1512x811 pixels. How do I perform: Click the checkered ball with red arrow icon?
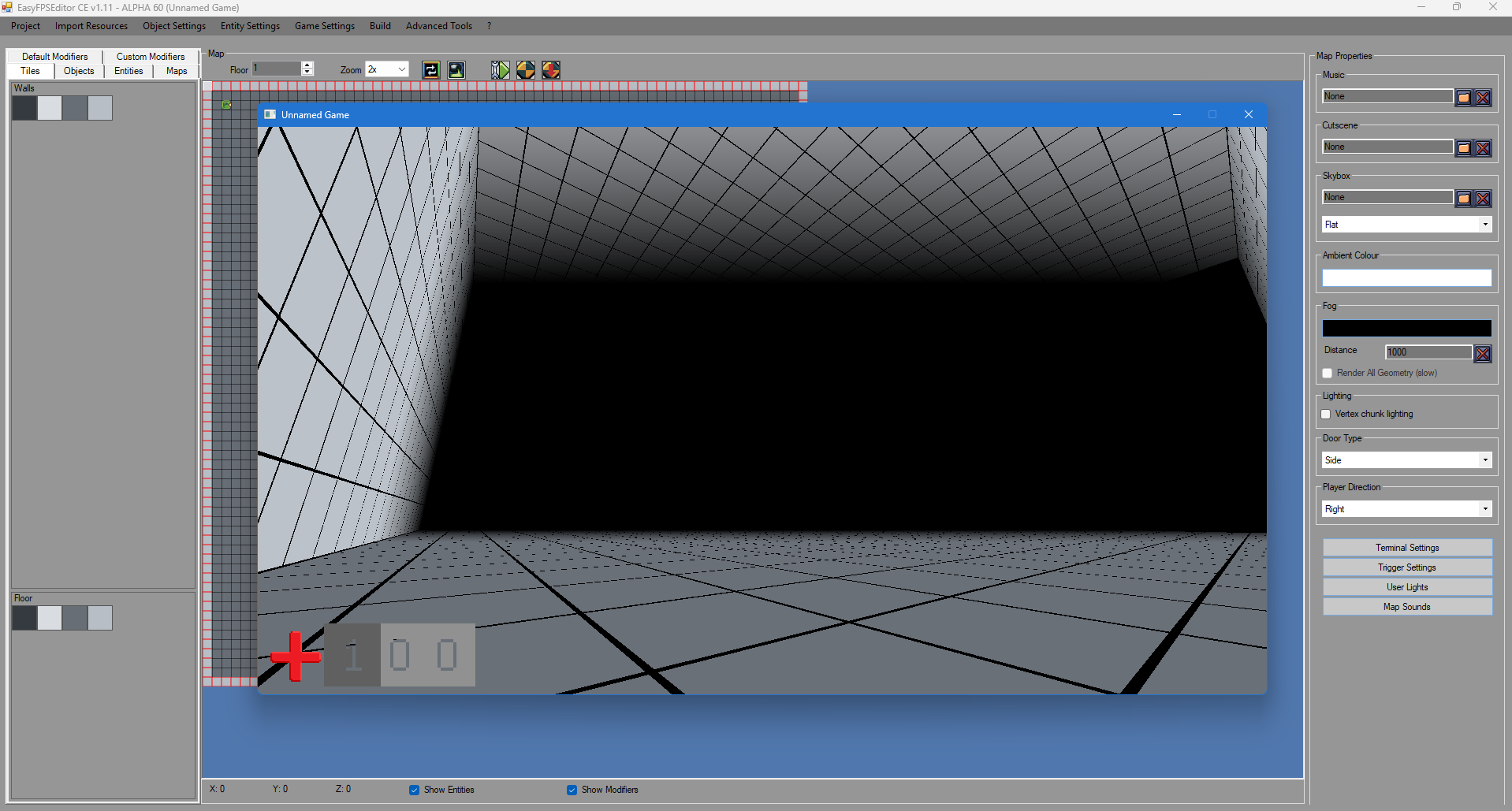click(x=551, y=70)
